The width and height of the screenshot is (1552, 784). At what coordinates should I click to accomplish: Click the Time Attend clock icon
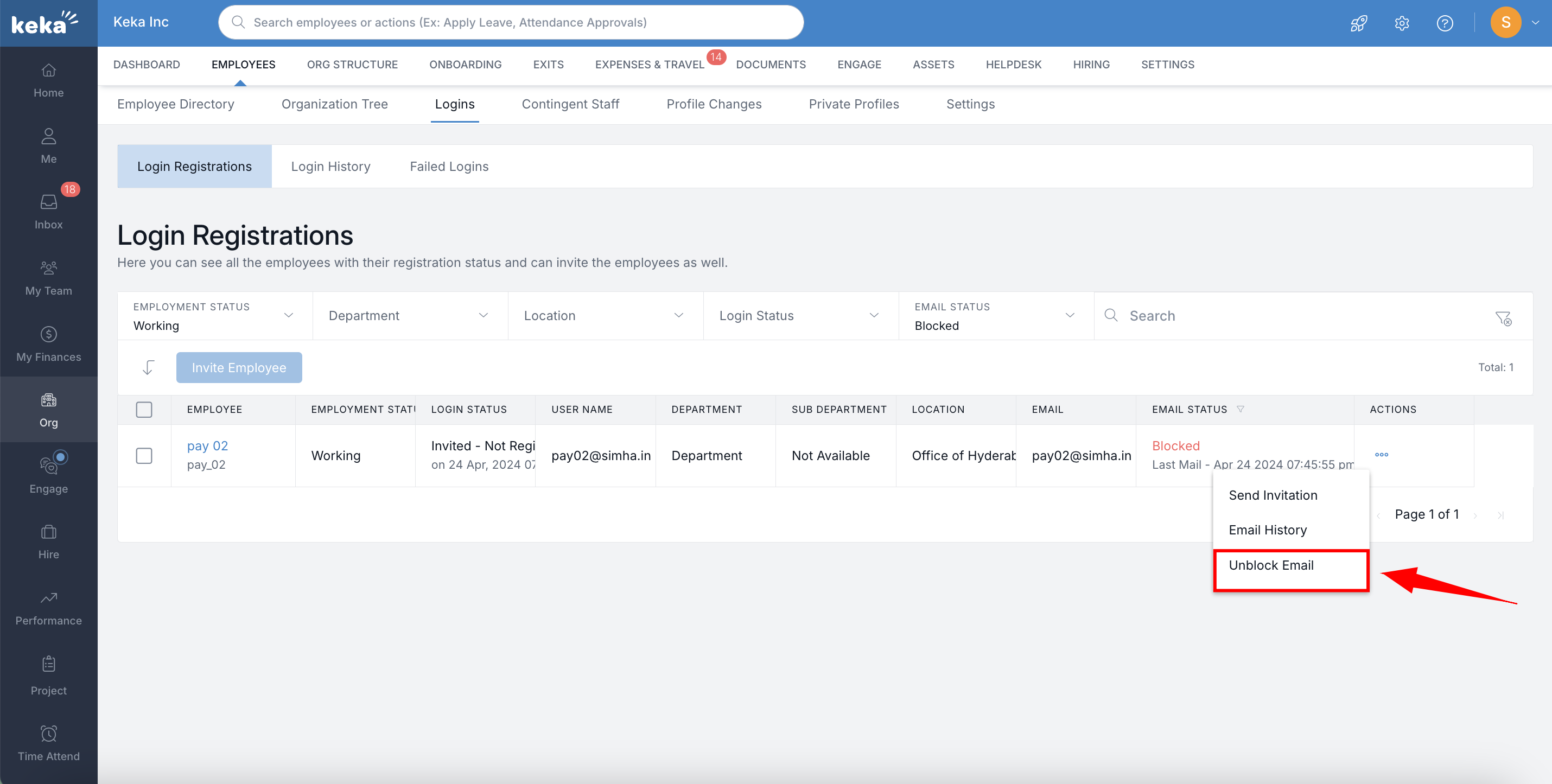(x=48, y=734)
